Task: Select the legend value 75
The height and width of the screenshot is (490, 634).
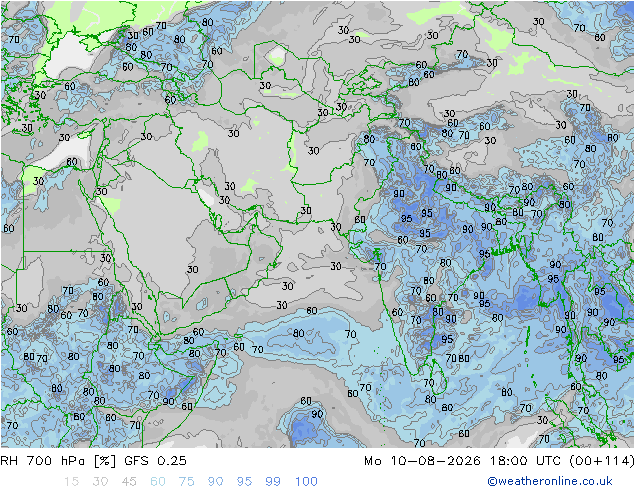Action: click(x=186, y=481)
